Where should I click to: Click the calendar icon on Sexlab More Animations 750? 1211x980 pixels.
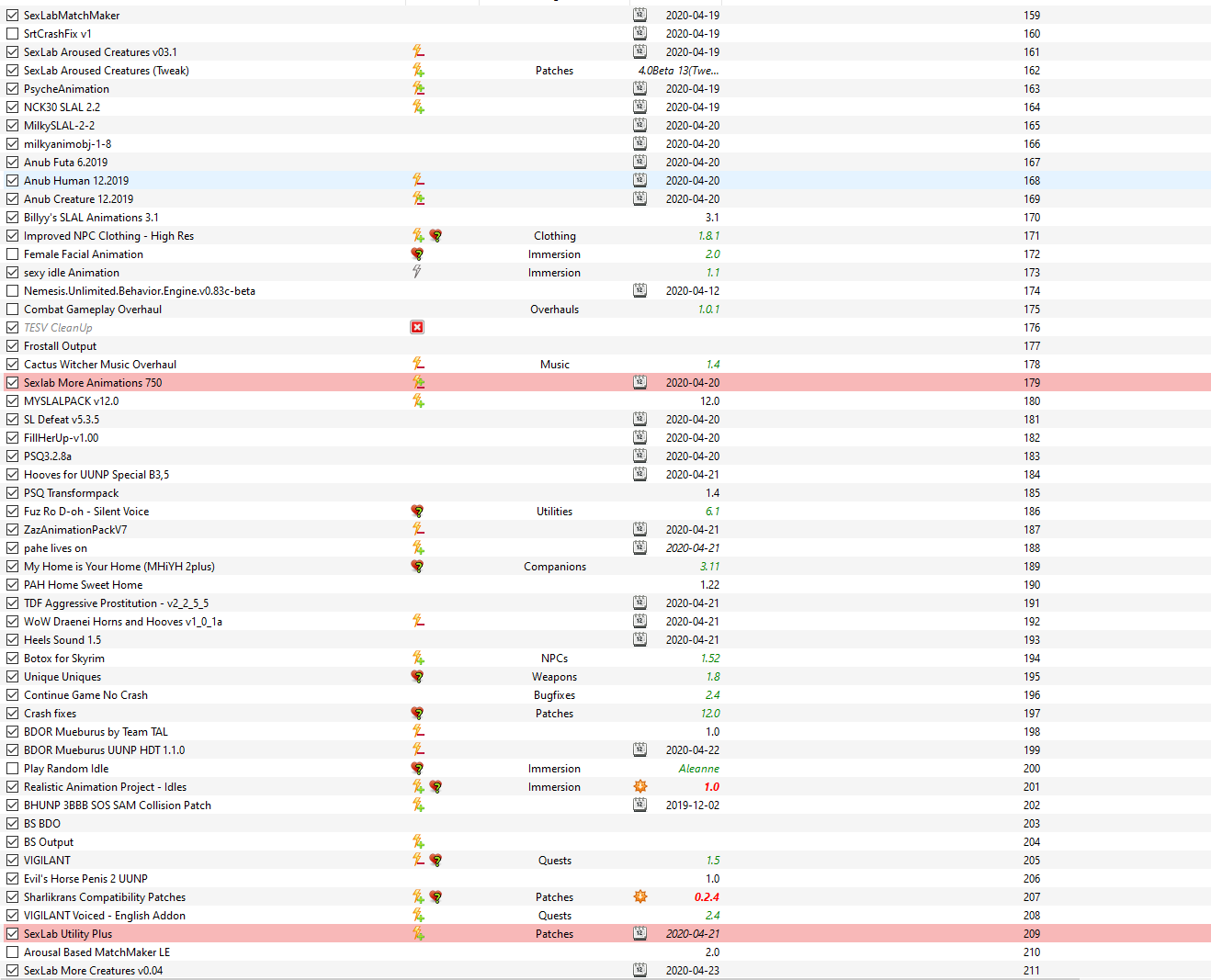coord(639,383)
